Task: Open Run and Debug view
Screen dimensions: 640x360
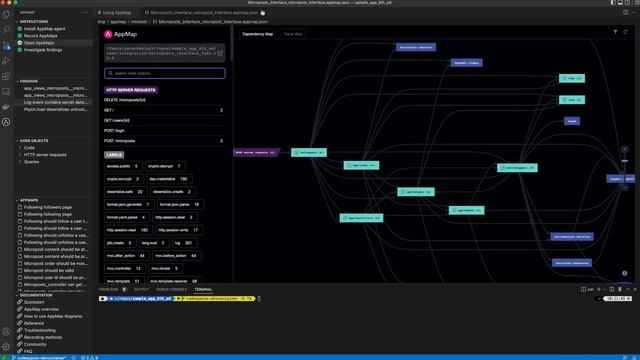Action: coord(6,60)
